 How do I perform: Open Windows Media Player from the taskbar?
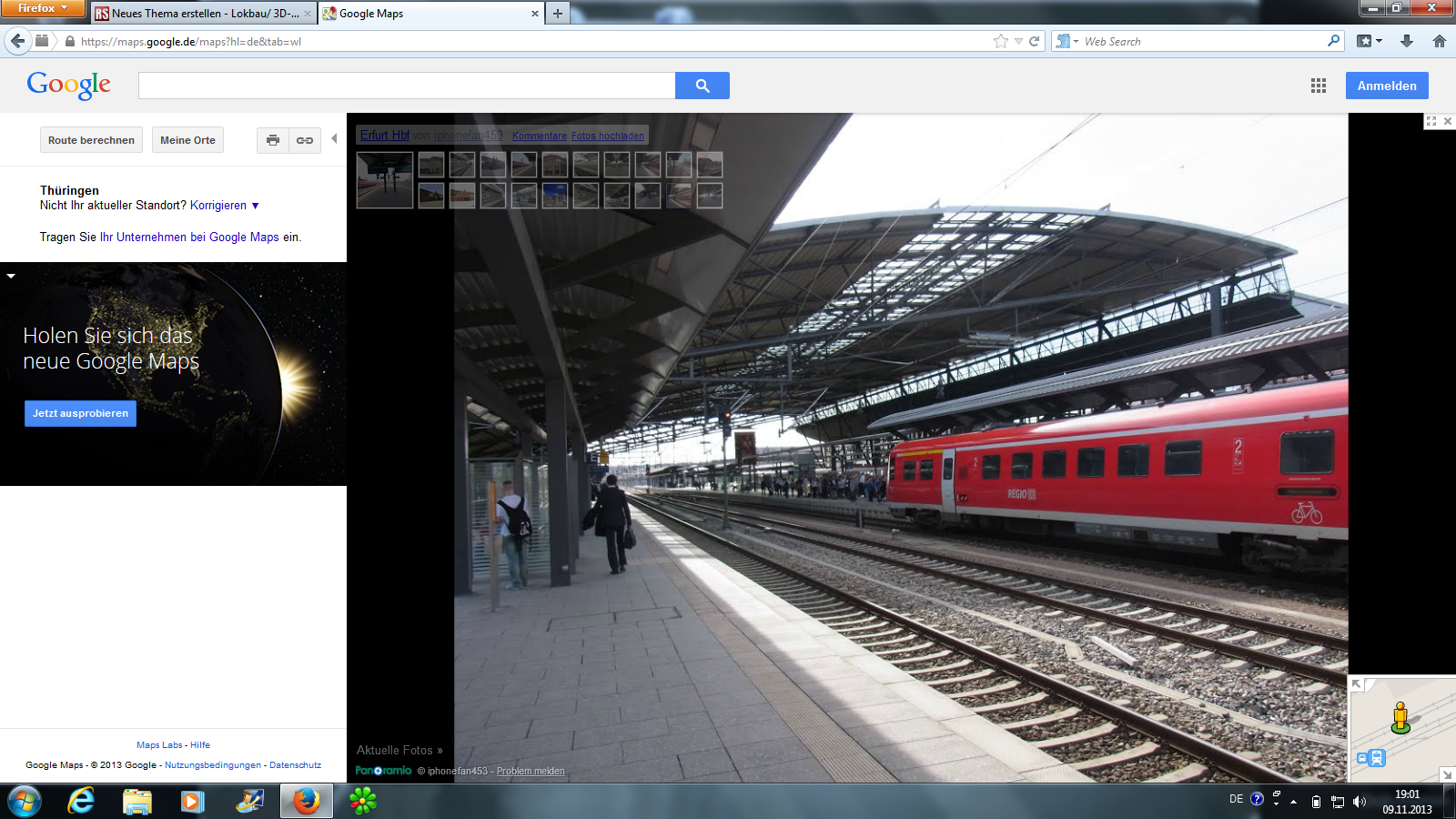(192, 802)
